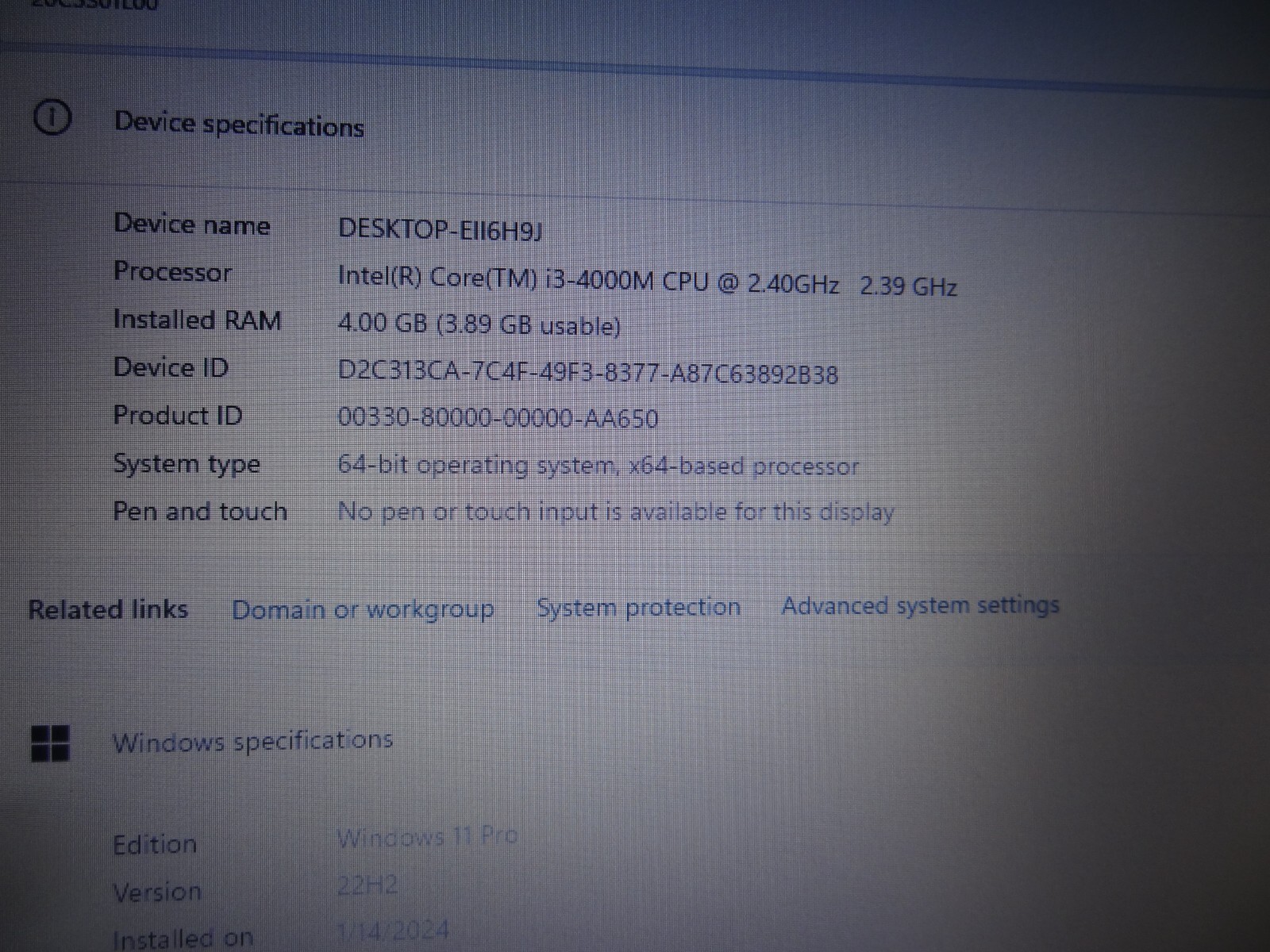1270x952 pixels.
Task: Click the Installed on label
Action: point(183,939)
